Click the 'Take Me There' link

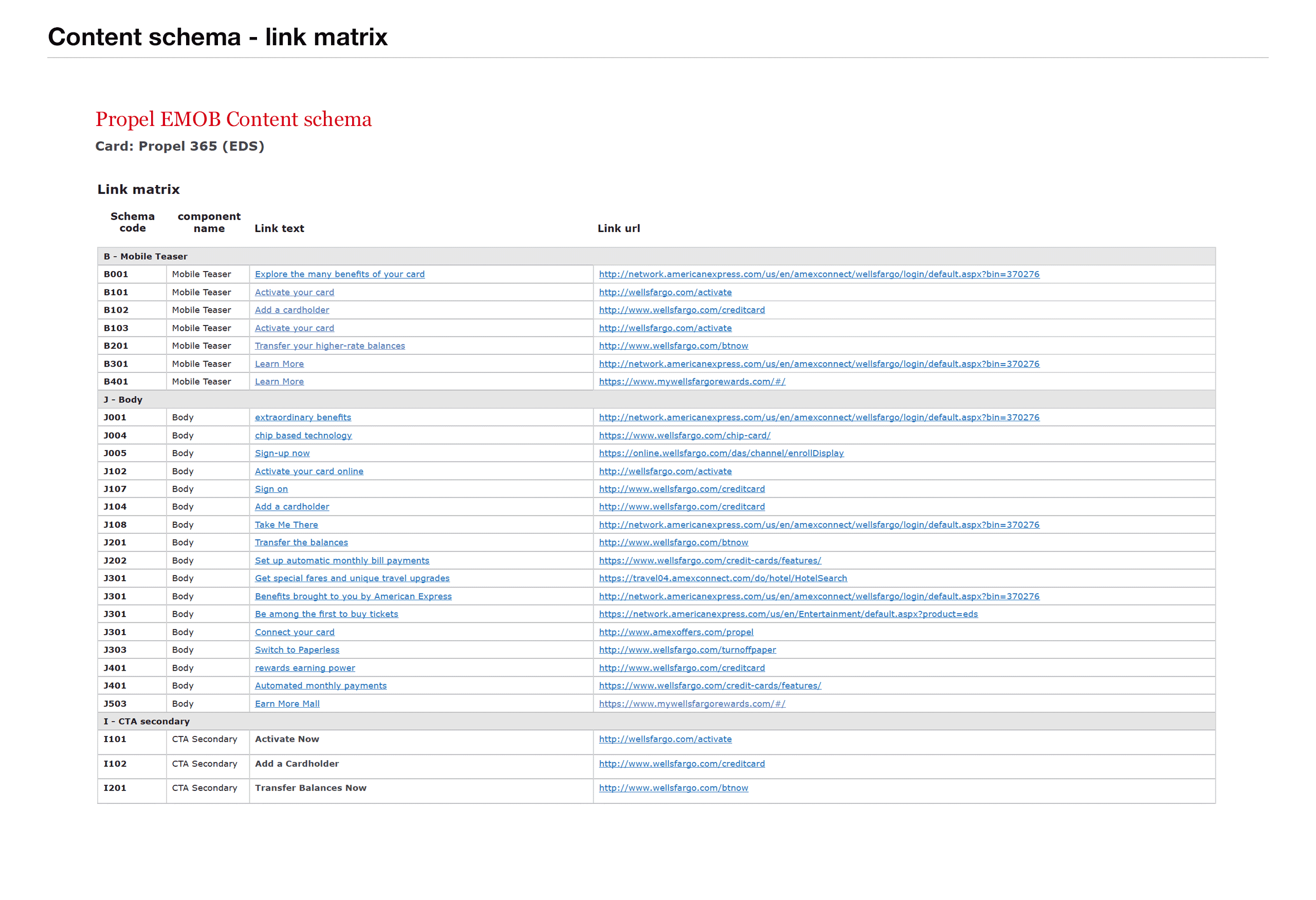[286, 525]
